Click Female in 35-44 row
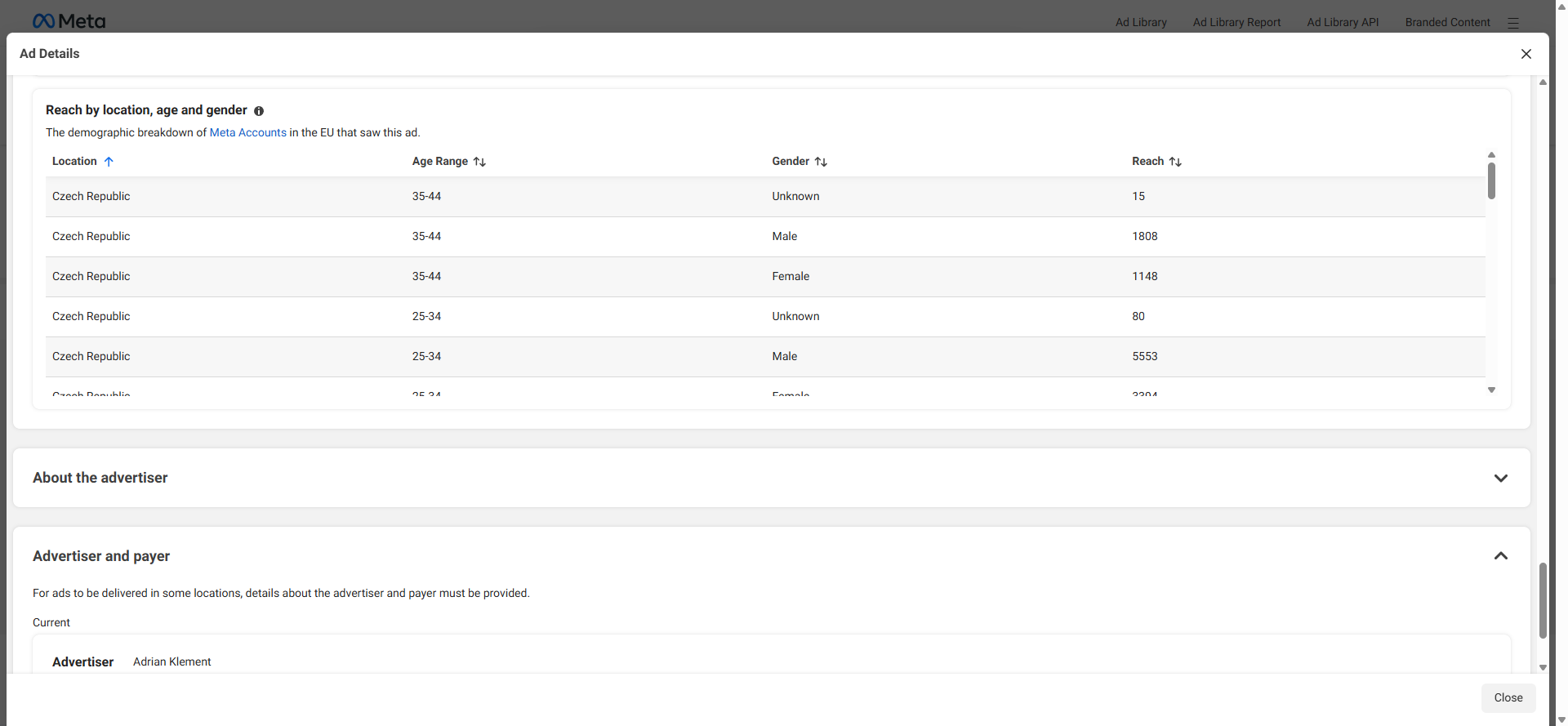The image size is (1568, 726). (791, 276)
